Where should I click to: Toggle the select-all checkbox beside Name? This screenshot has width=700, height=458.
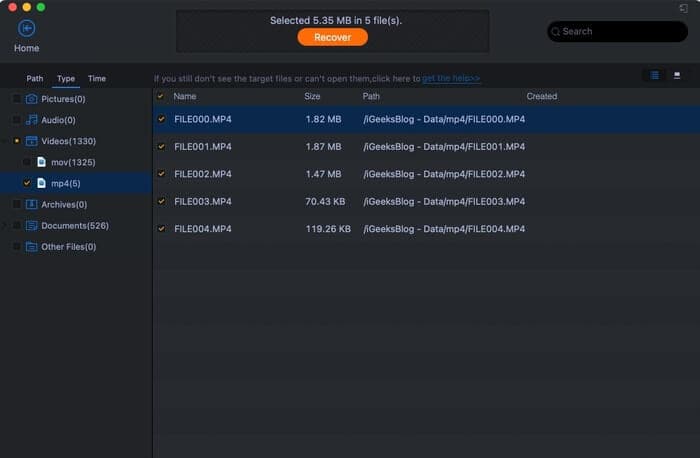coord(160,96)
